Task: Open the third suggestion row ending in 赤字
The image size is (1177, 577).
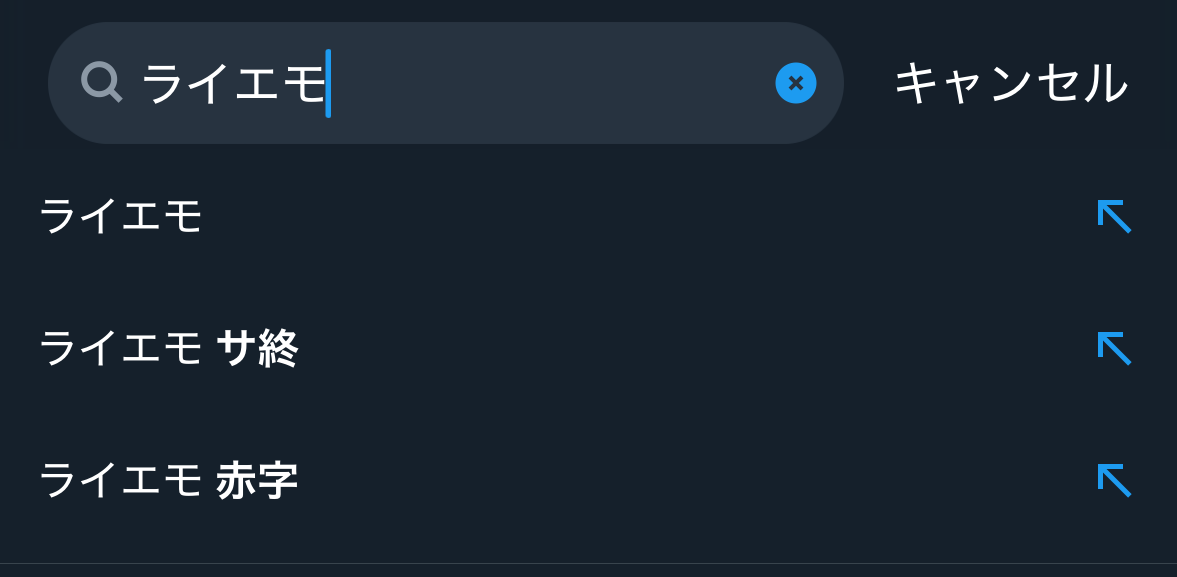Action: pyautogui.click(x=588, y=480)
